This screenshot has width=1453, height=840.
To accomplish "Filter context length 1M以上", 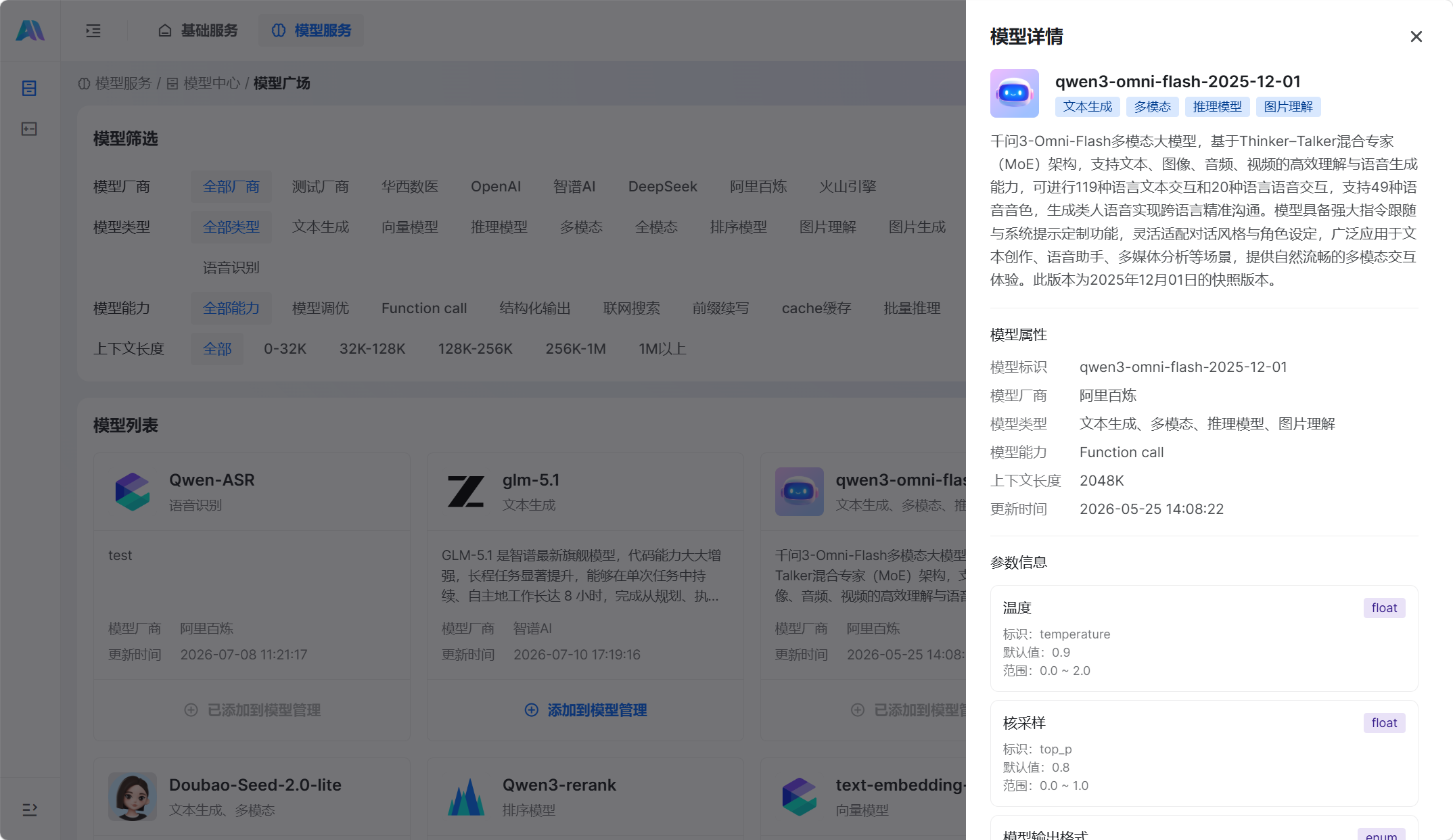I will (x=662, y=349).
